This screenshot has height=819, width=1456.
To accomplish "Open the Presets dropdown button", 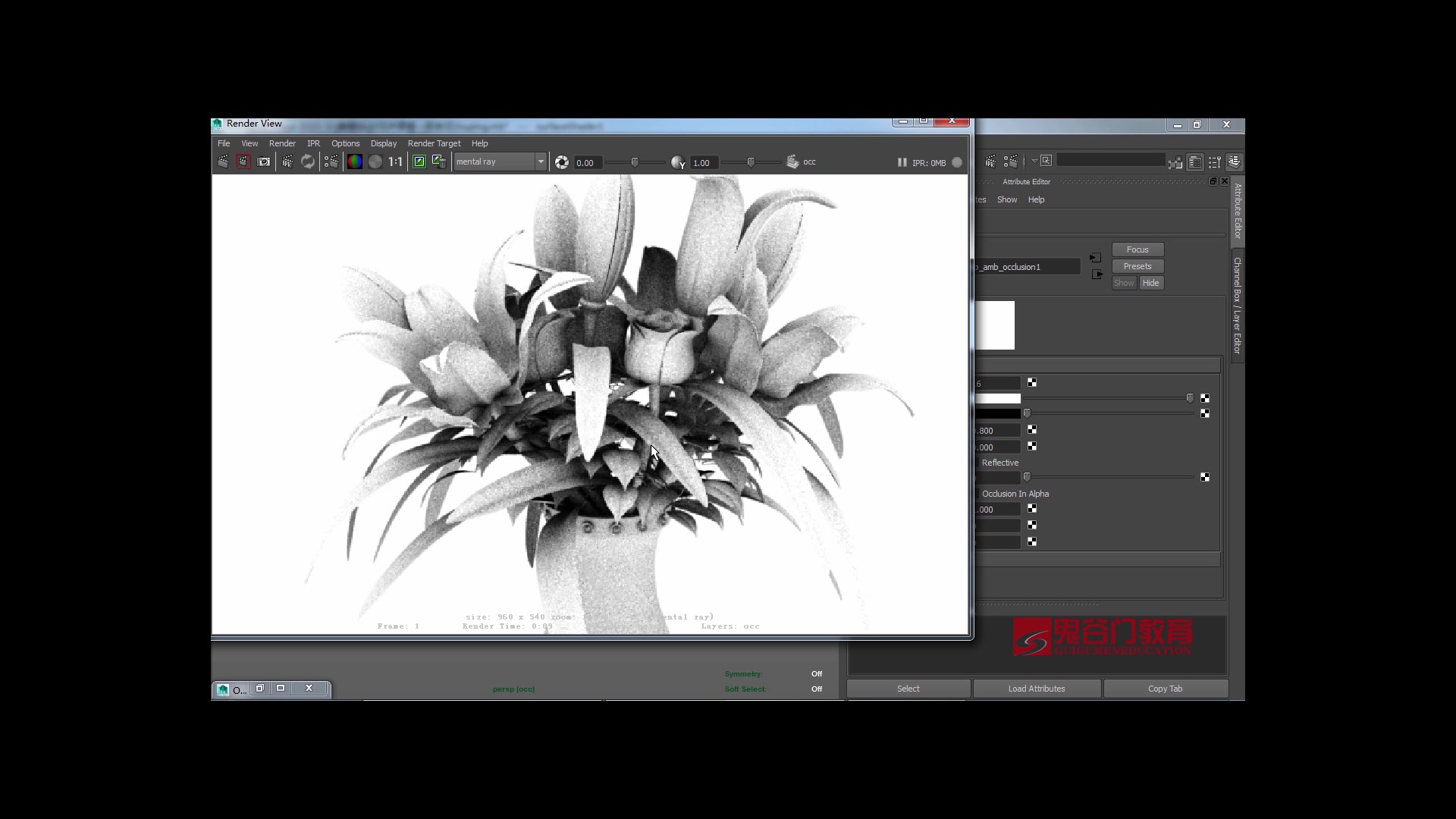I will click(1137, 266).
